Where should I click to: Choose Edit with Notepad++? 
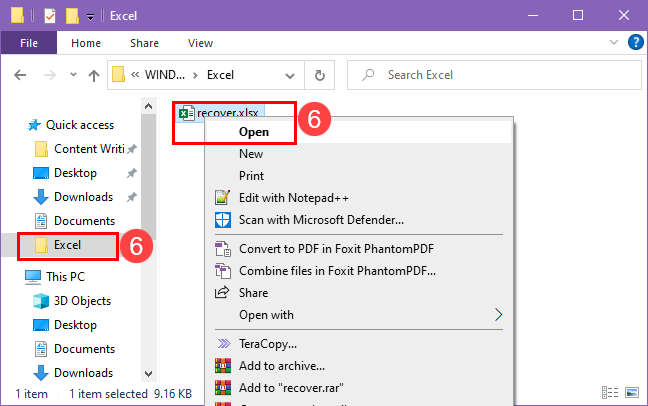point(359,198)
